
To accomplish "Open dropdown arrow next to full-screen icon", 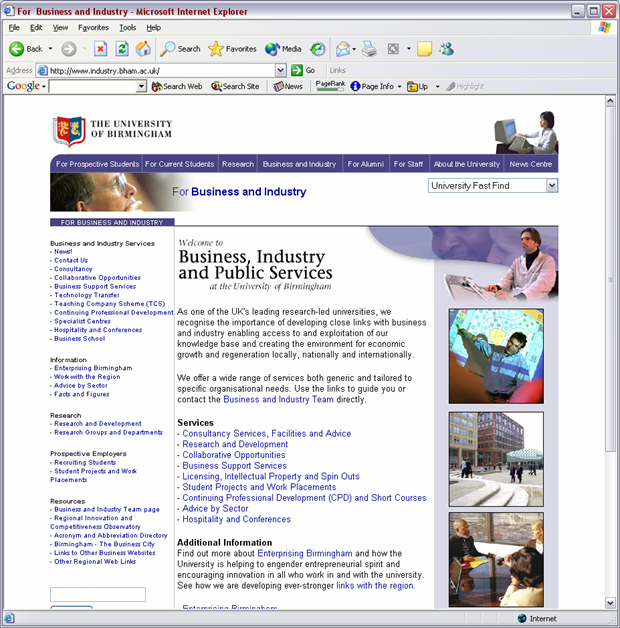I will [x=409, y=49].
